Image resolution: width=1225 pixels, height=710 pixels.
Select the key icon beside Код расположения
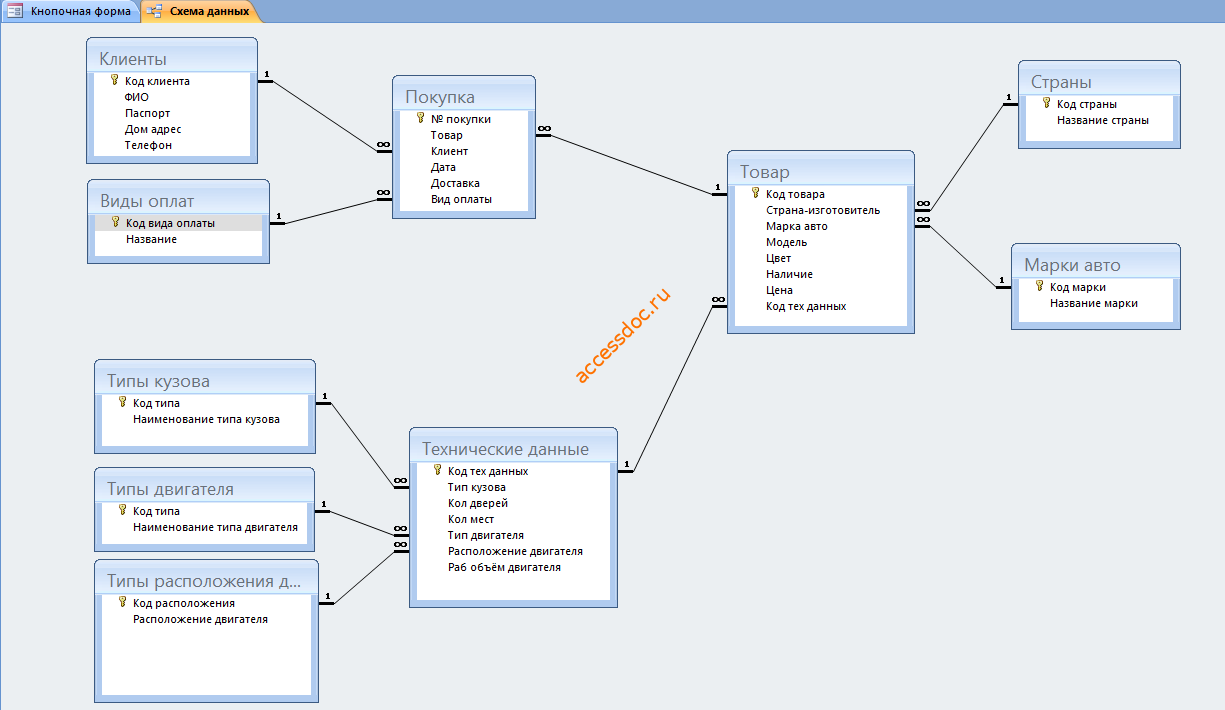(123, 602)
